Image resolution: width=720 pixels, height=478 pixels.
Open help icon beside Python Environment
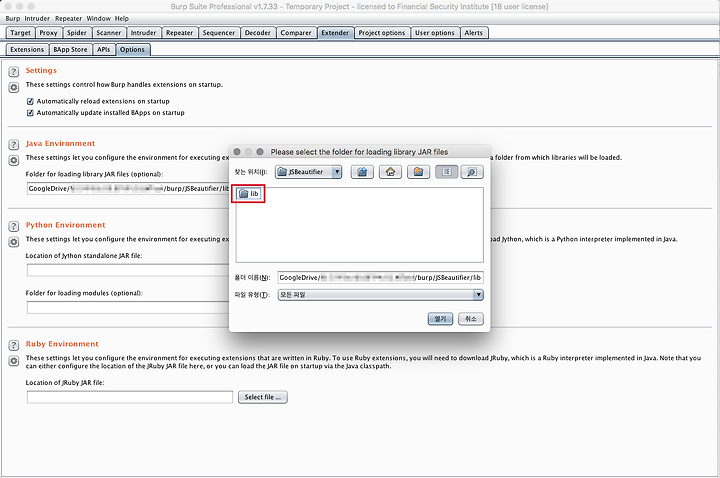(14, 226)
